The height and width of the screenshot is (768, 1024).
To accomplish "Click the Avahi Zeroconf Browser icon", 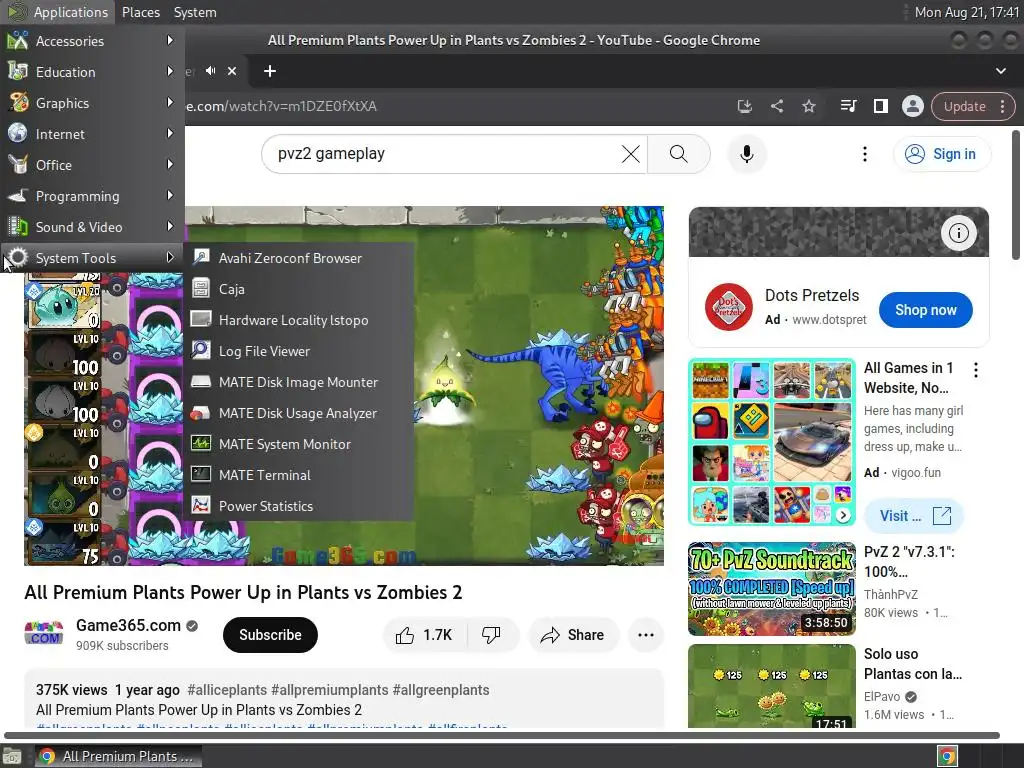I will (x=200, y=257).
